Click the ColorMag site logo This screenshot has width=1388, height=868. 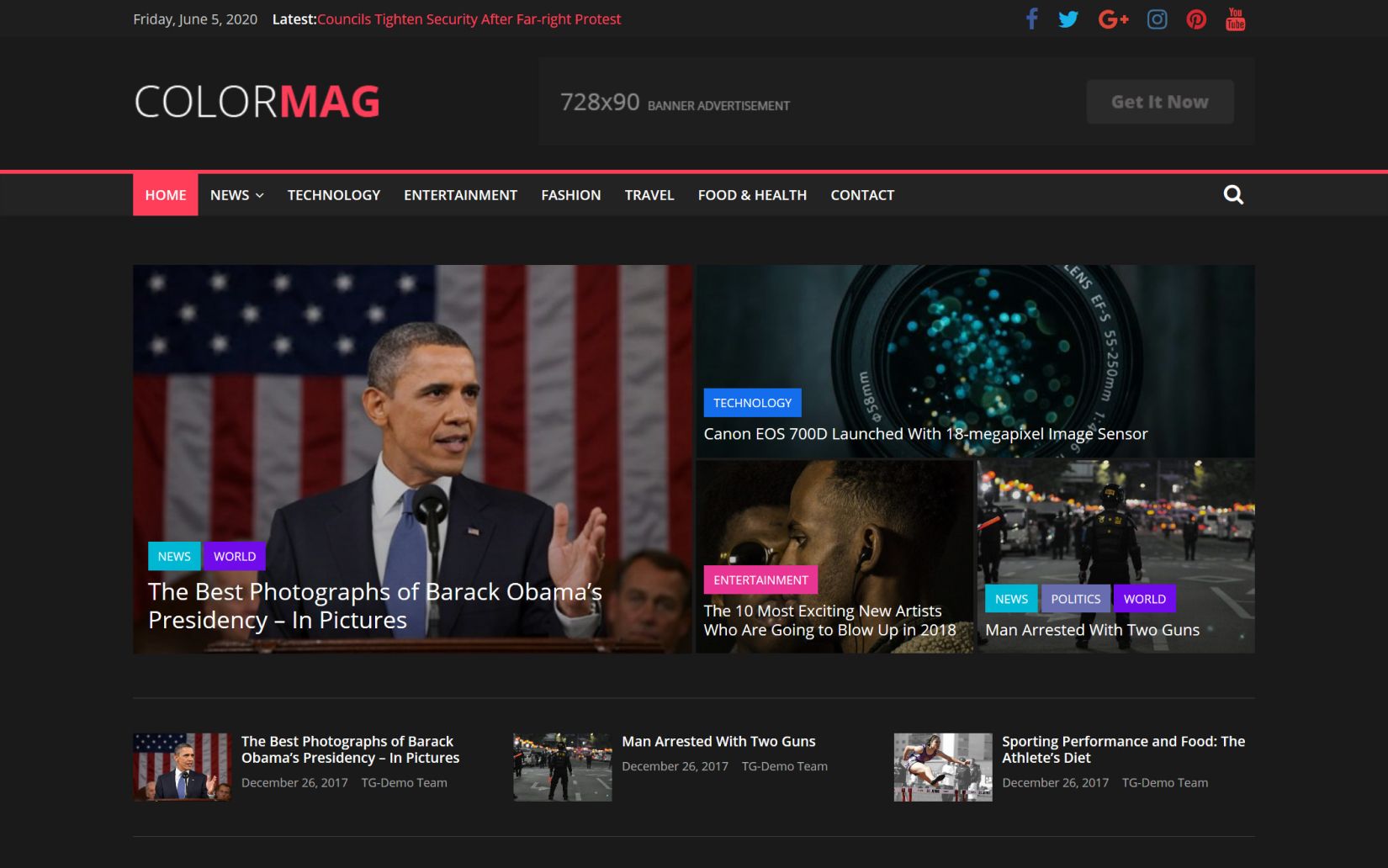tap(257, 101)
